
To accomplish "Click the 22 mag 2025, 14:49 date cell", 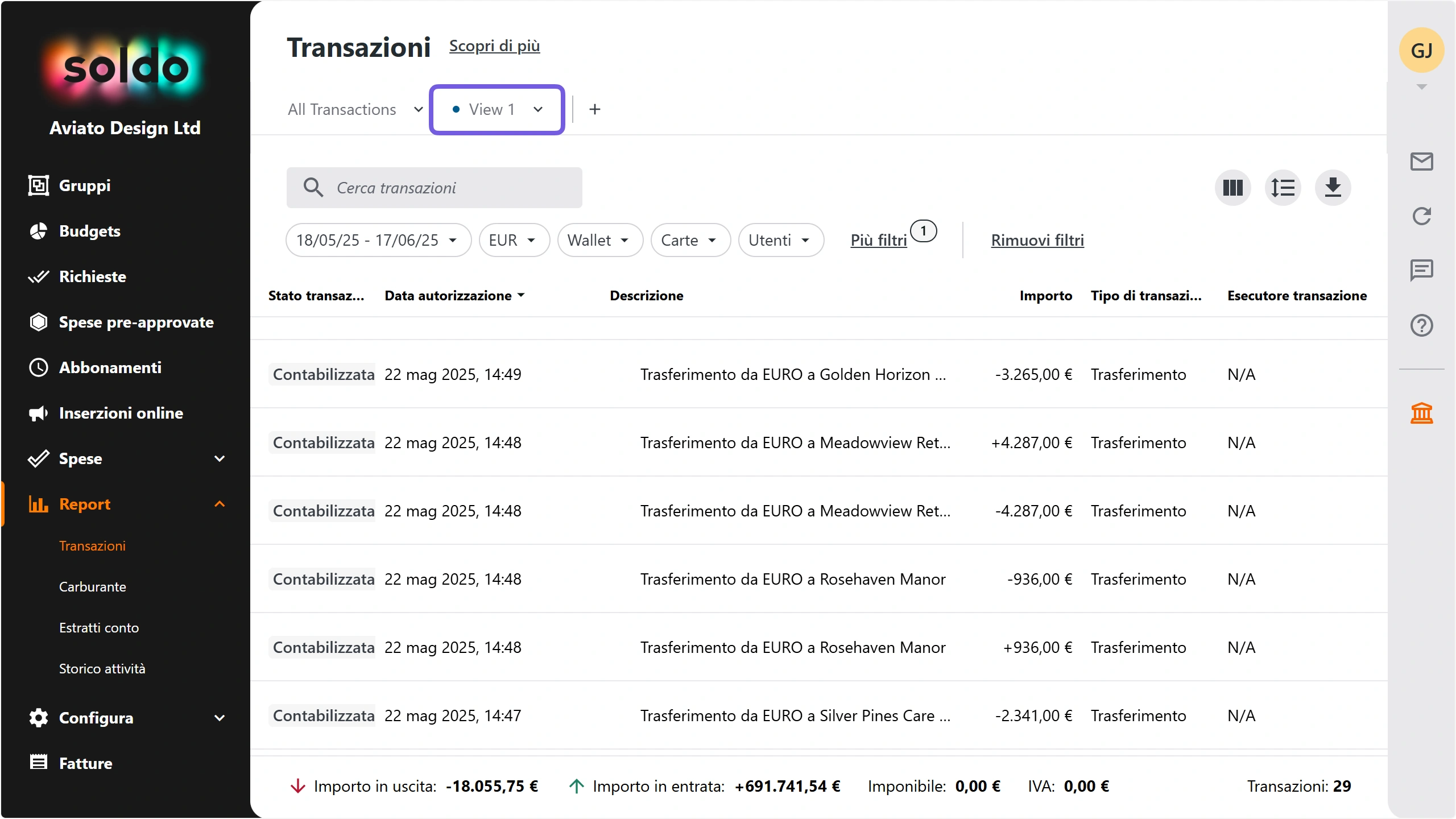I will (453, 374).
